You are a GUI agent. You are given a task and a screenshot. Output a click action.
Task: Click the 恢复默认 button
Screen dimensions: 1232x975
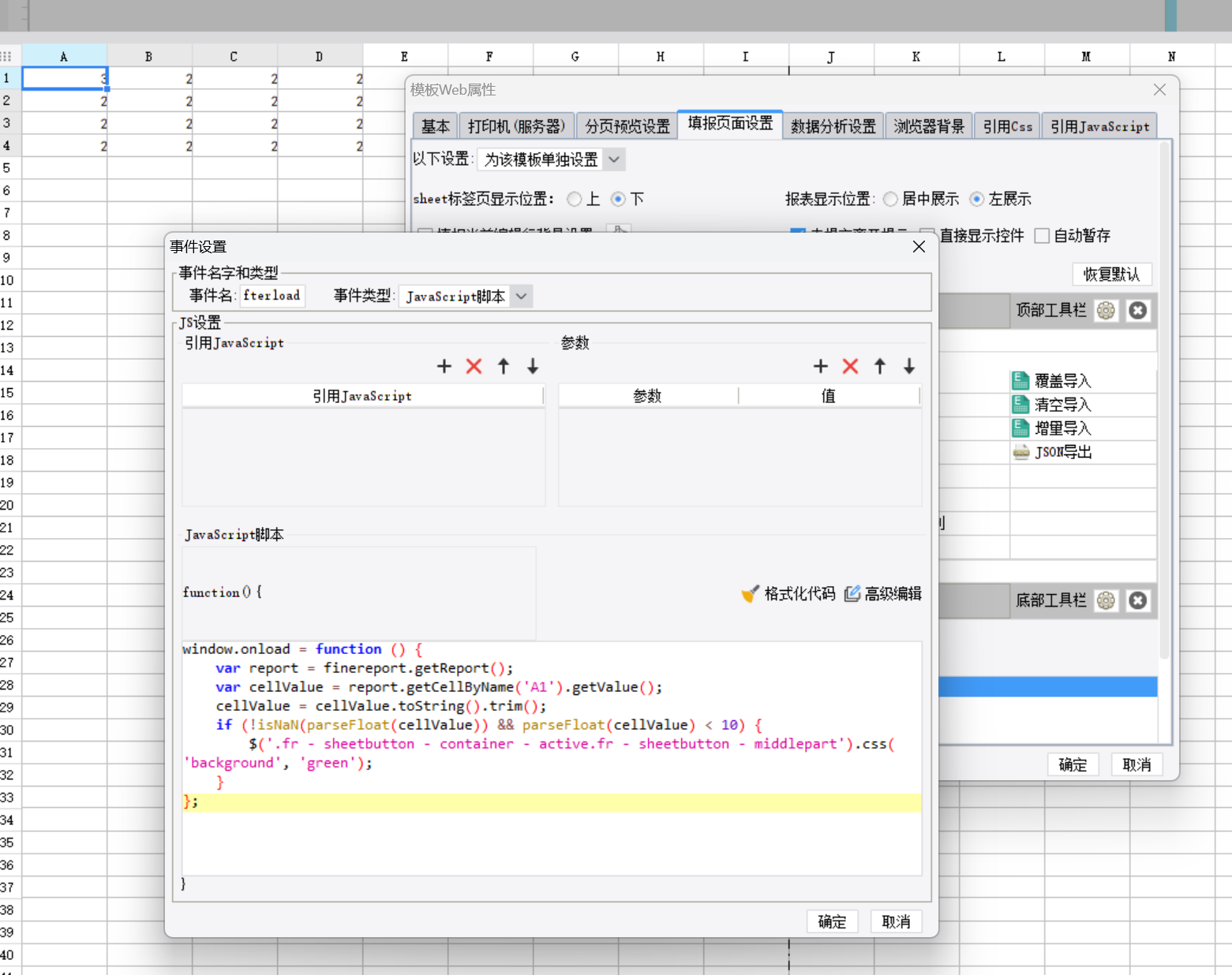click(x=1111, y=274)
